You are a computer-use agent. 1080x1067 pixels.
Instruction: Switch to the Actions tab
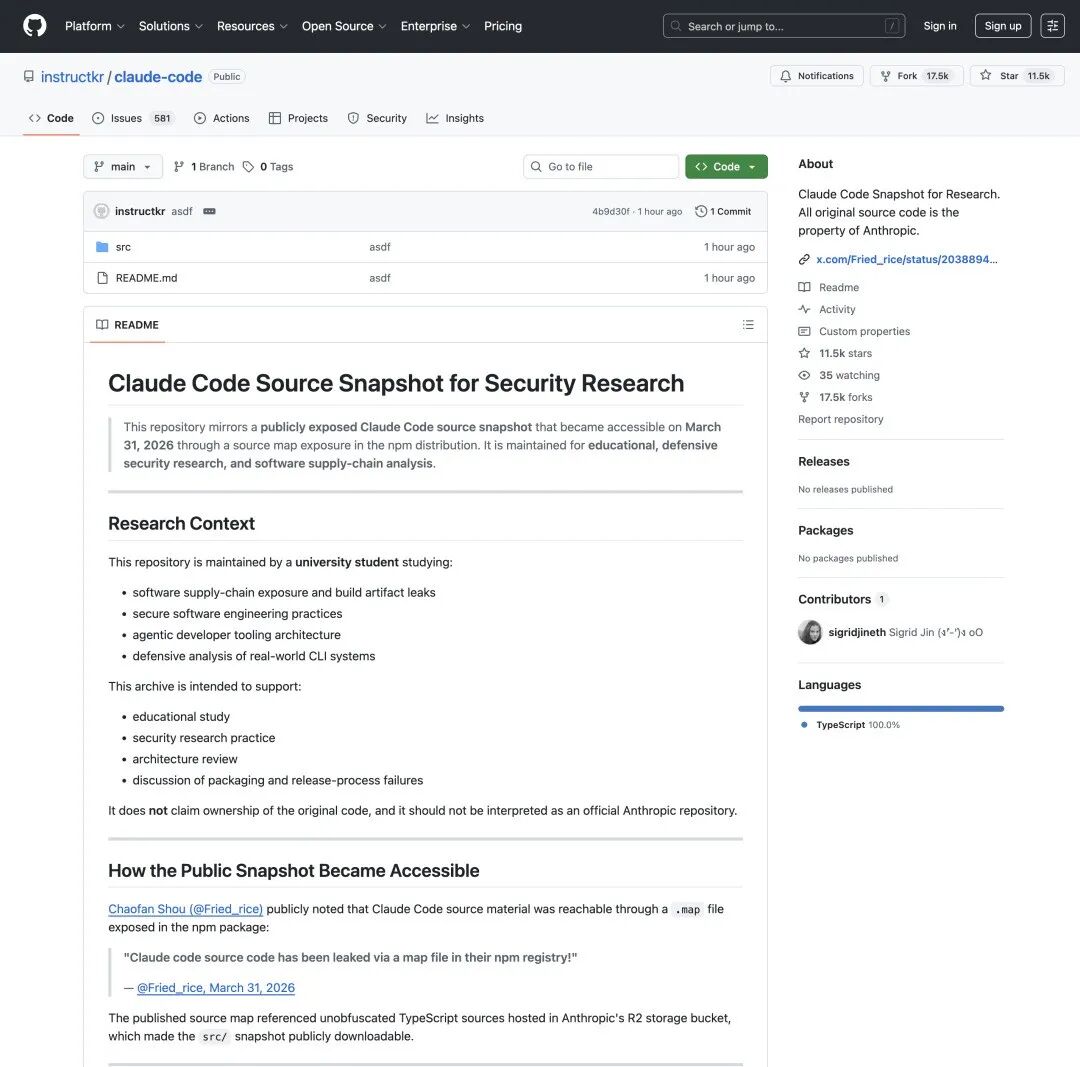[x=222, y=118]
